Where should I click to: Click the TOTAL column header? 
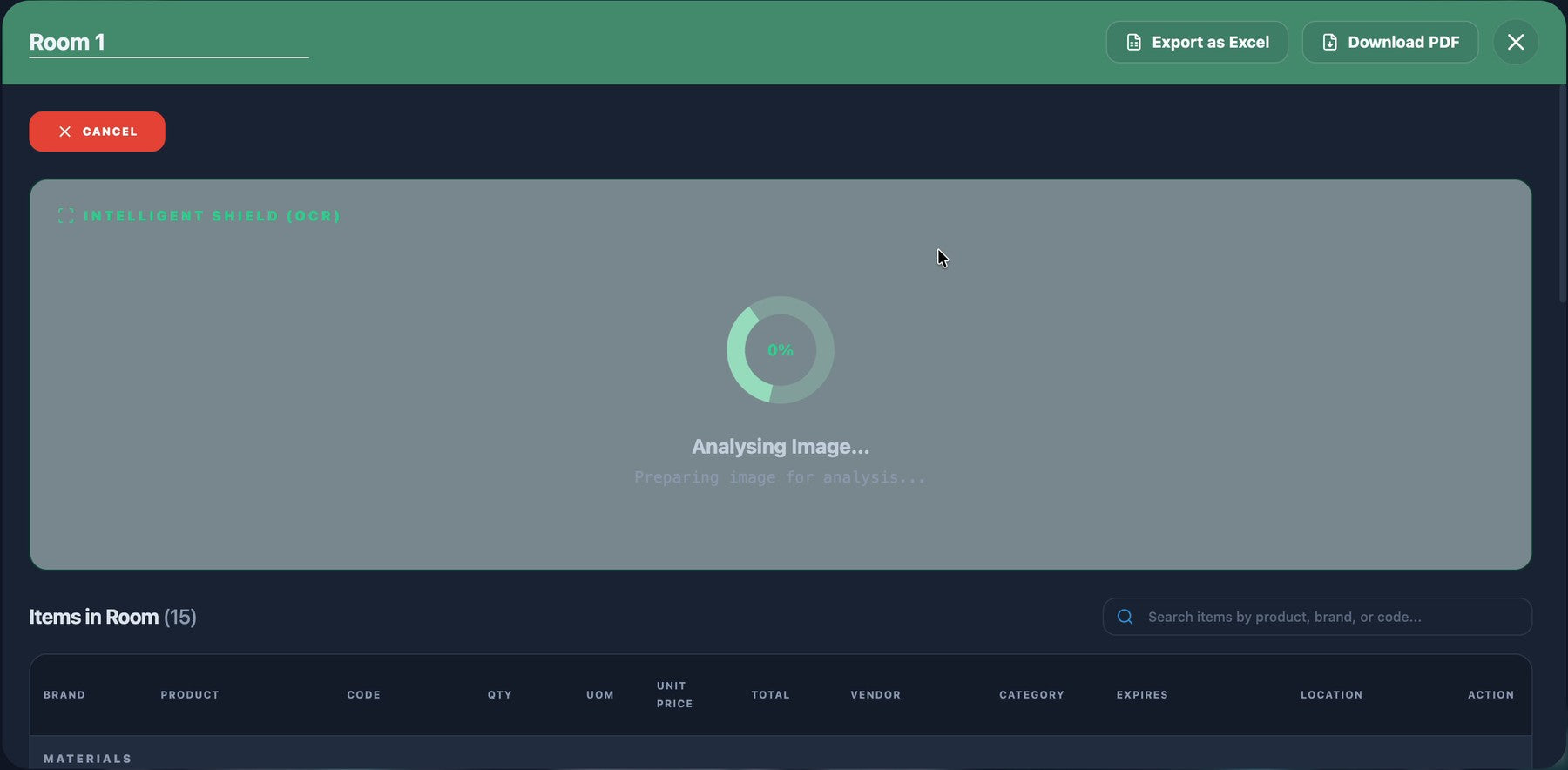tap(771, 695)
